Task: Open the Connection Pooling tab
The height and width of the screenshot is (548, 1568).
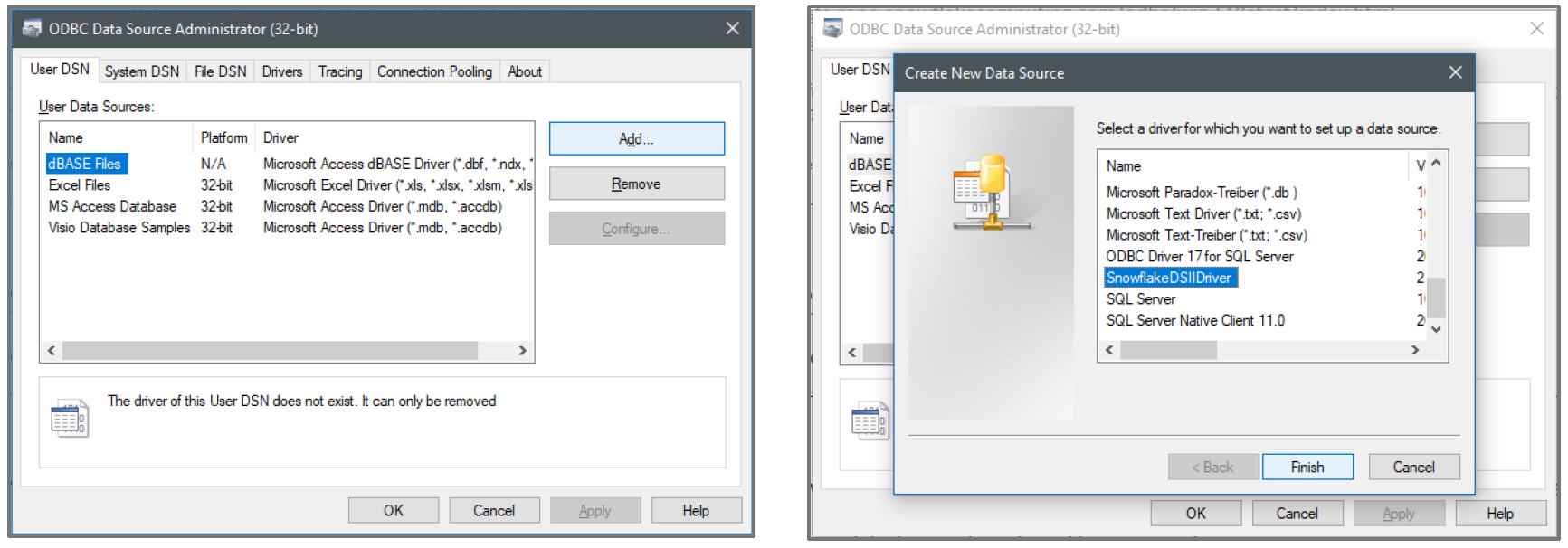Action: click(434, 71)
